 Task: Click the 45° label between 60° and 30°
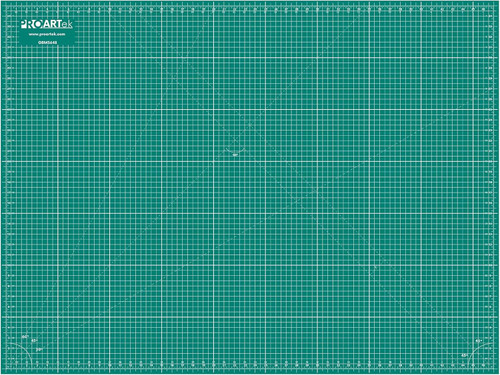34,341
